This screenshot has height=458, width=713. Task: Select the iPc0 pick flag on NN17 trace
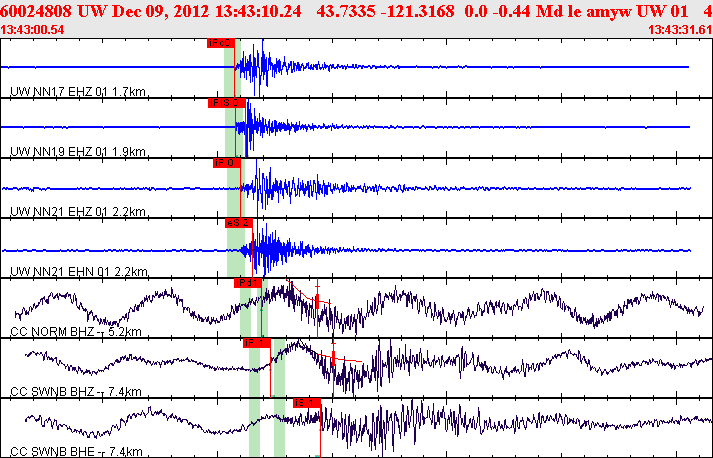pos(221,43)
